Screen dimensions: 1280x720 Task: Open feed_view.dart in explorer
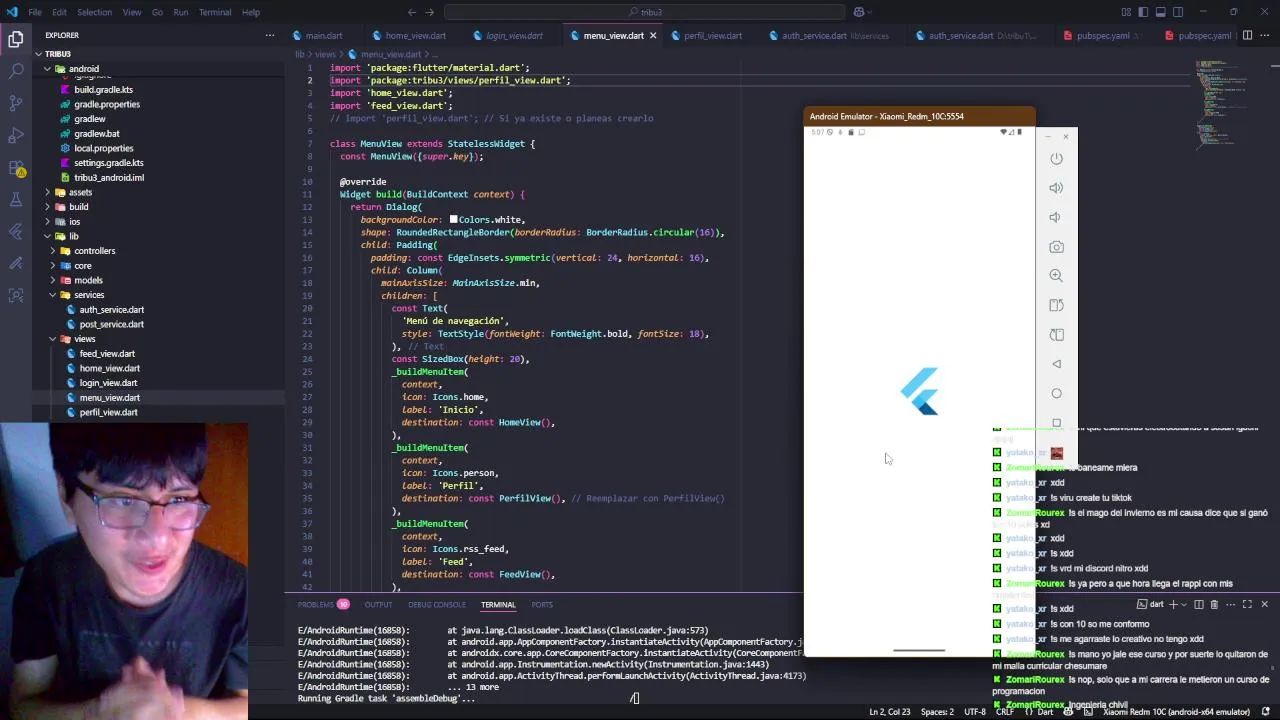(x=107, y=354)
